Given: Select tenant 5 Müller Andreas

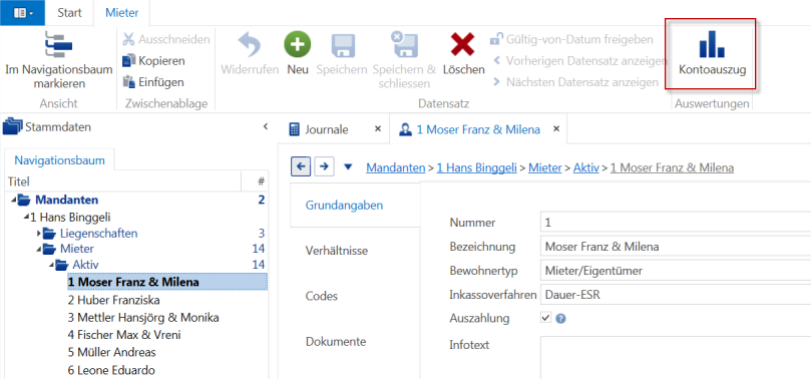Looking at the screenshot, I should click(111, 353).
